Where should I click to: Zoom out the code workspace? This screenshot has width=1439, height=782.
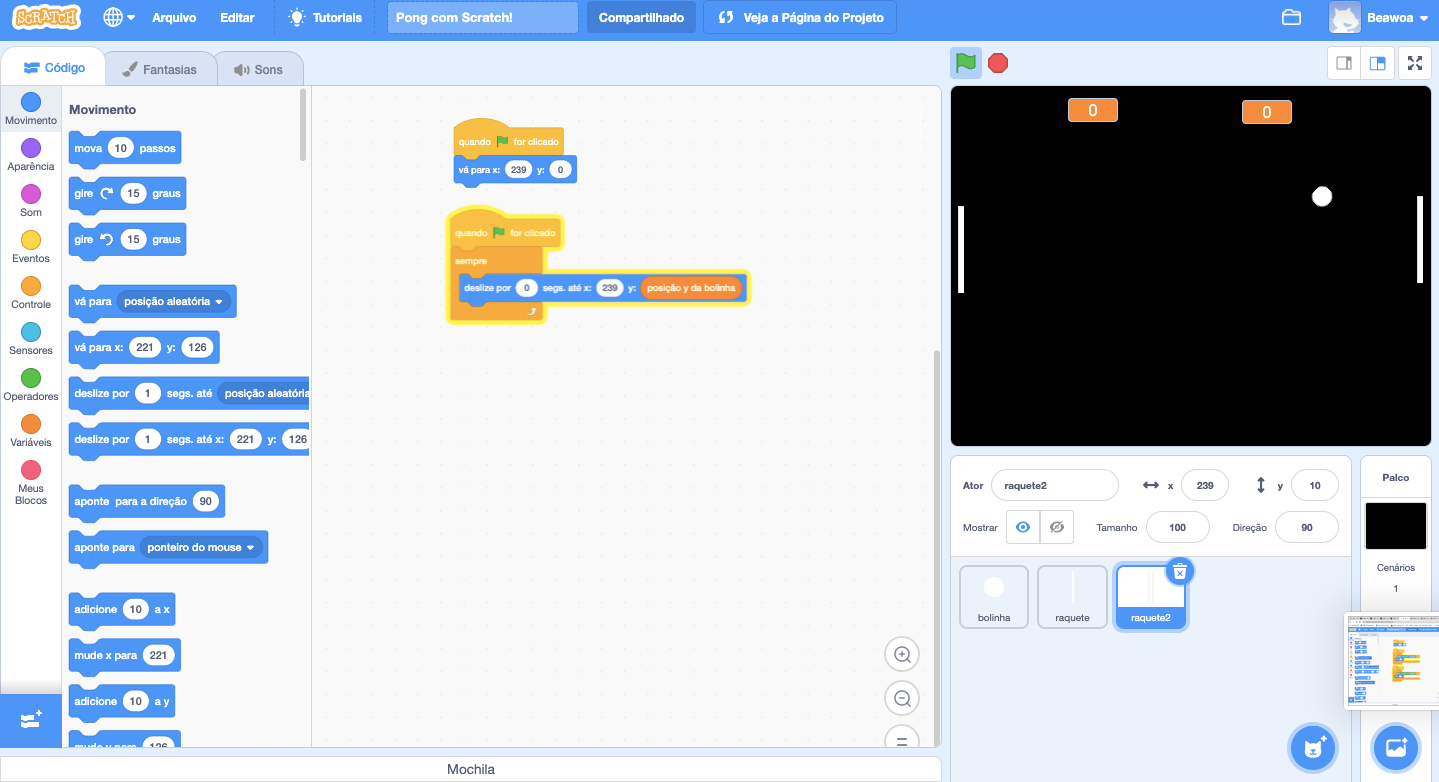click(x=902, y=699)
